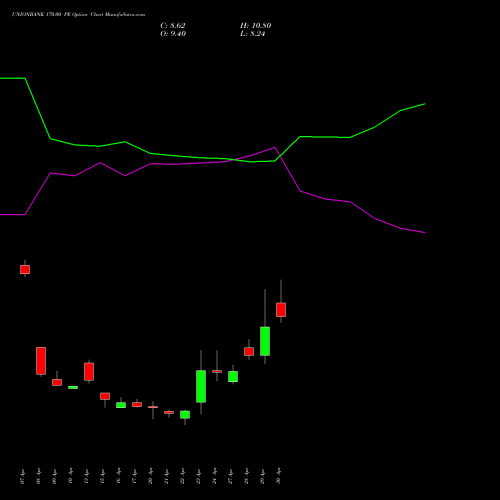Click the 10 Apr date label
This screenshot has height=500, width=500.
pos(70,476)
